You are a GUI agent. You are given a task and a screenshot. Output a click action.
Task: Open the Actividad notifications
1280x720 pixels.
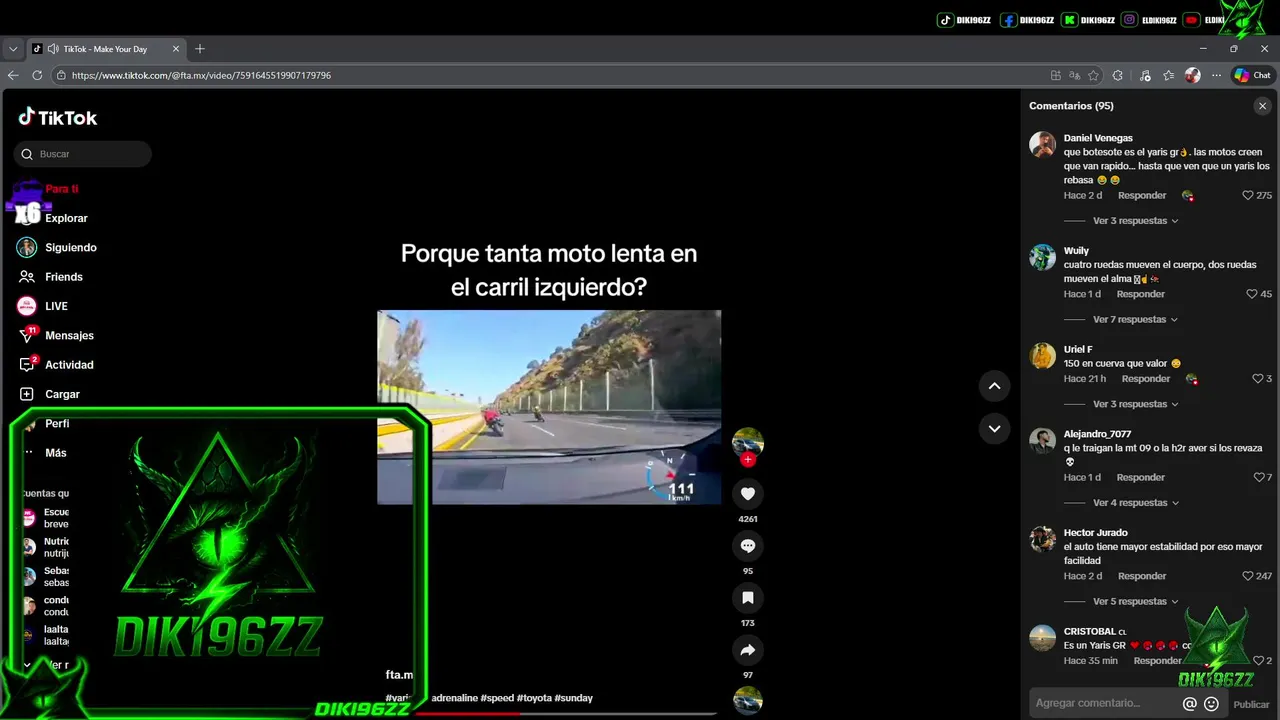tap(69, 365)
